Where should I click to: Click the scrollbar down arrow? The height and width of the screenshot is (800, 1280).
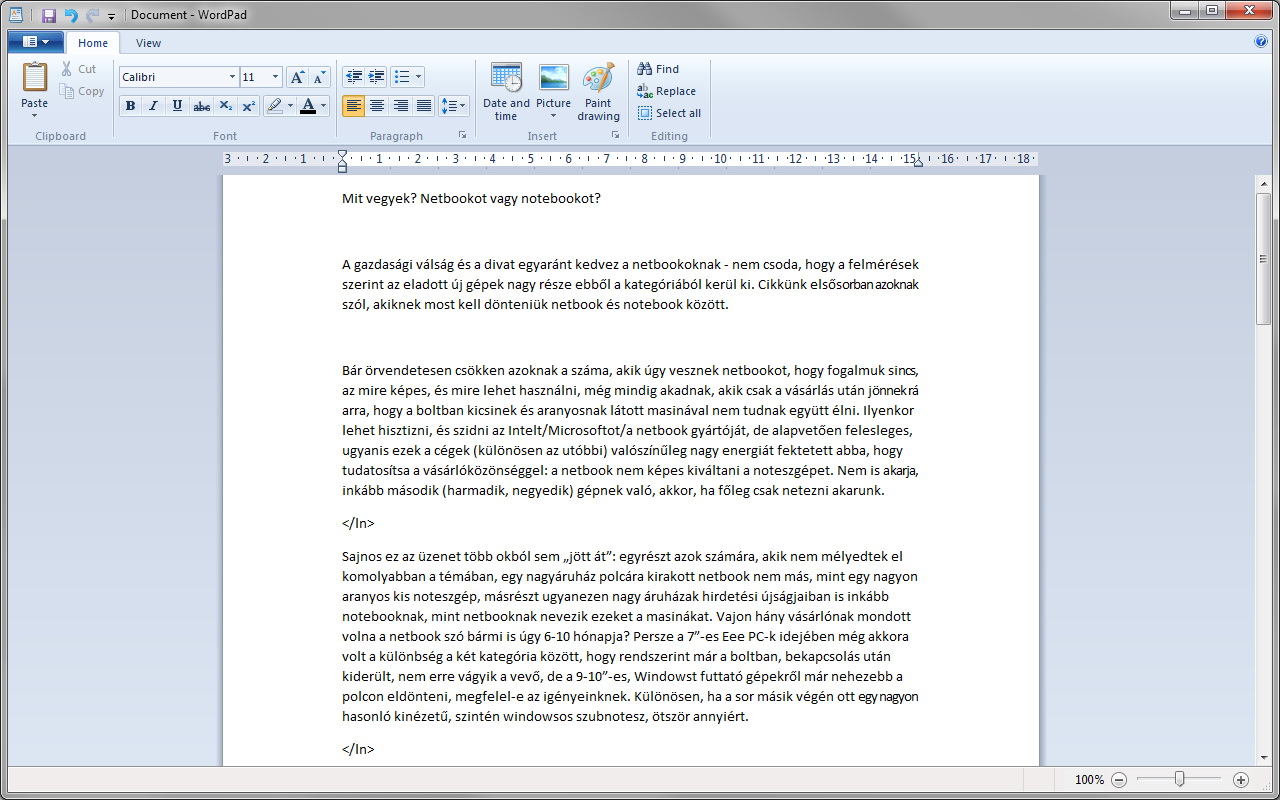click(x=1264, y=758)
